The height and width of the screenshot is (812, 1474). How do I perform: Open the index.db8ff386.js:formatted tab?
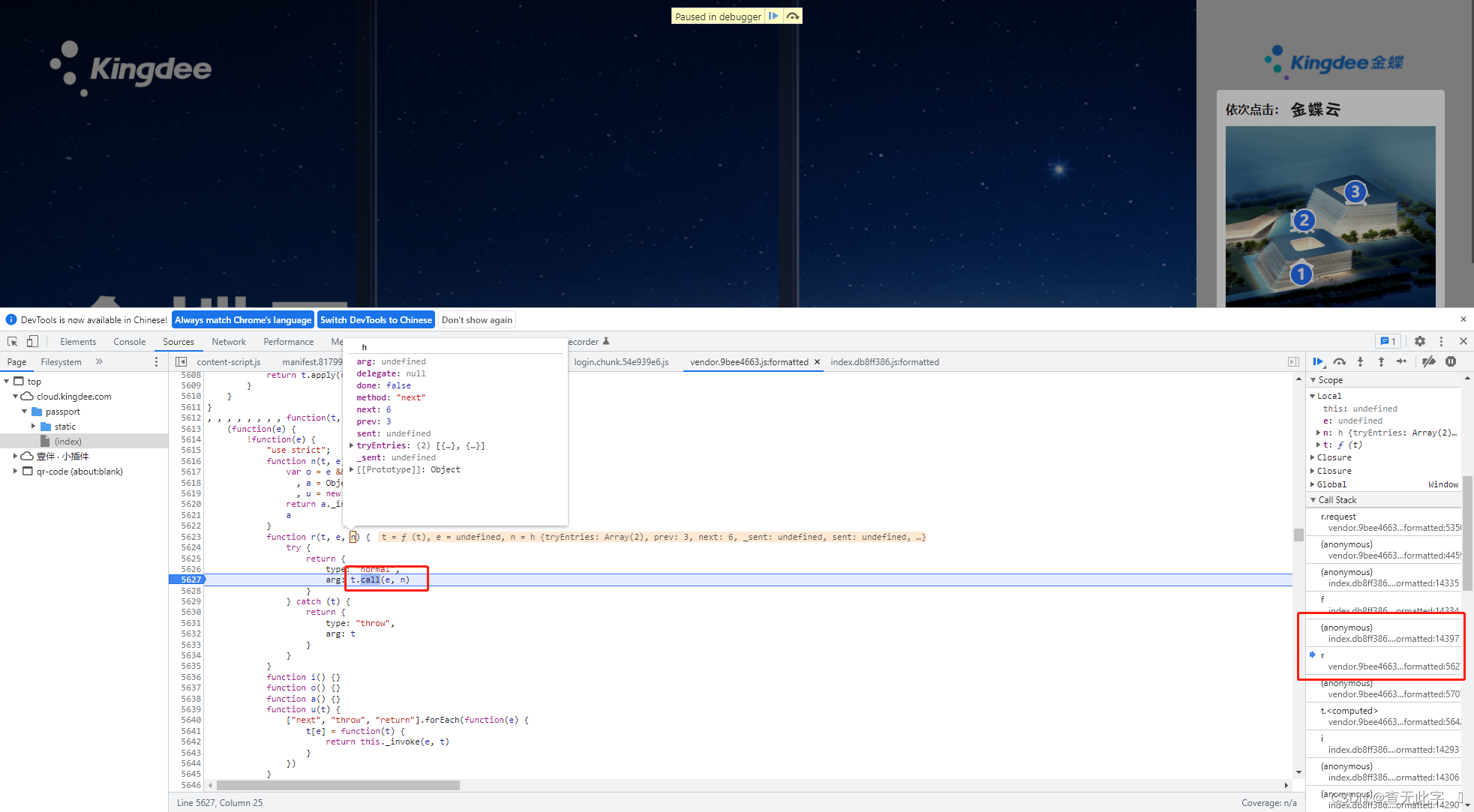click(x=884, y=361)
